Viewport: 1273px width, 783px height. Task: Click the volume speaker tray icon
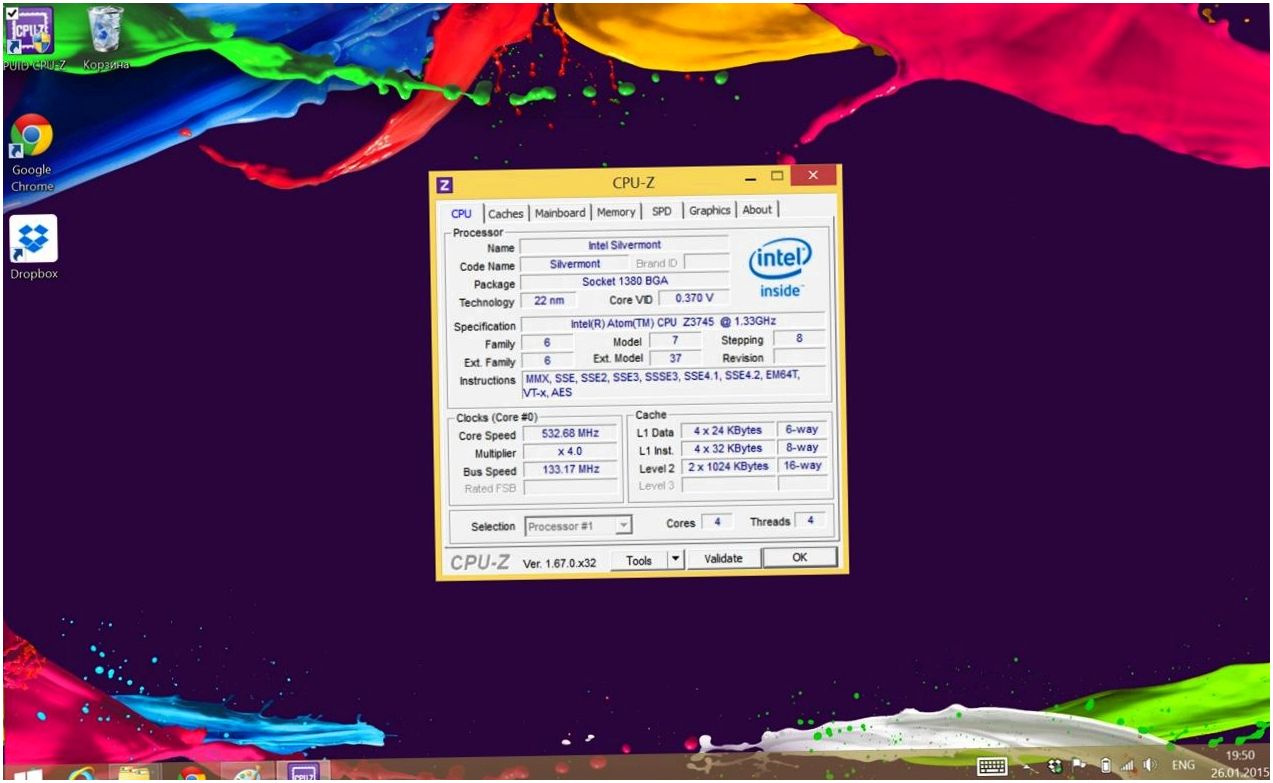click(x=1150, y=765)
